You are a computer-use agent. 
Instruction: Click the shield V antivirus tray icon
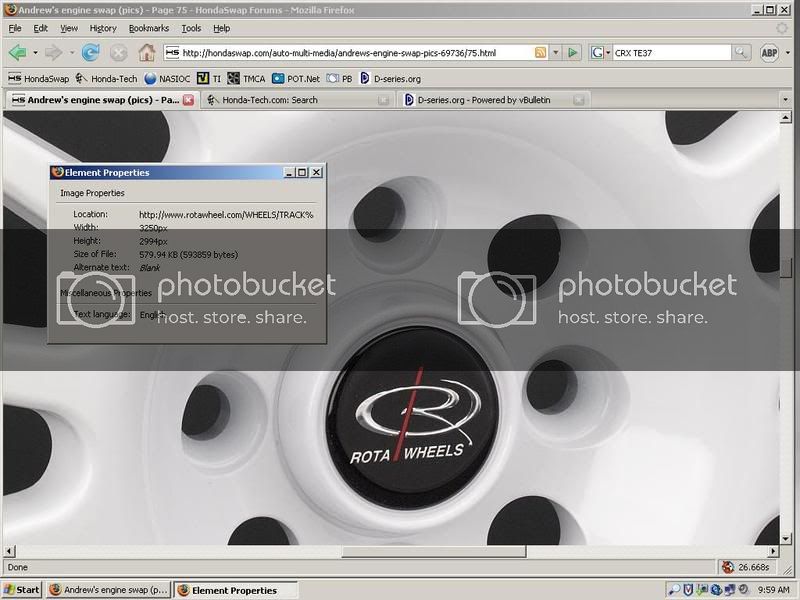click(688, 590)
